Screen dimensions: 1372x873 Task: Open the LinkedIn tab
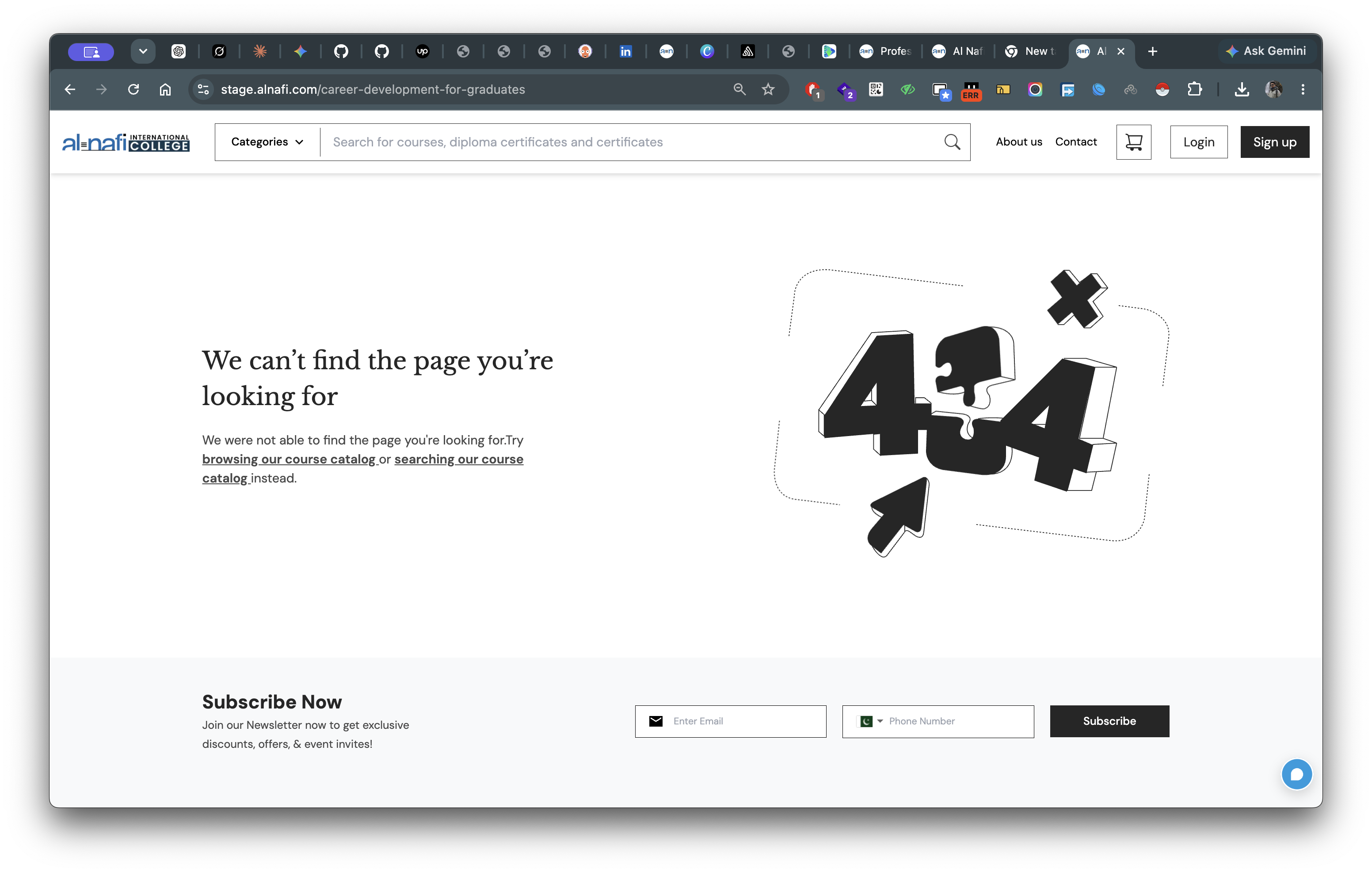point(625,51)
